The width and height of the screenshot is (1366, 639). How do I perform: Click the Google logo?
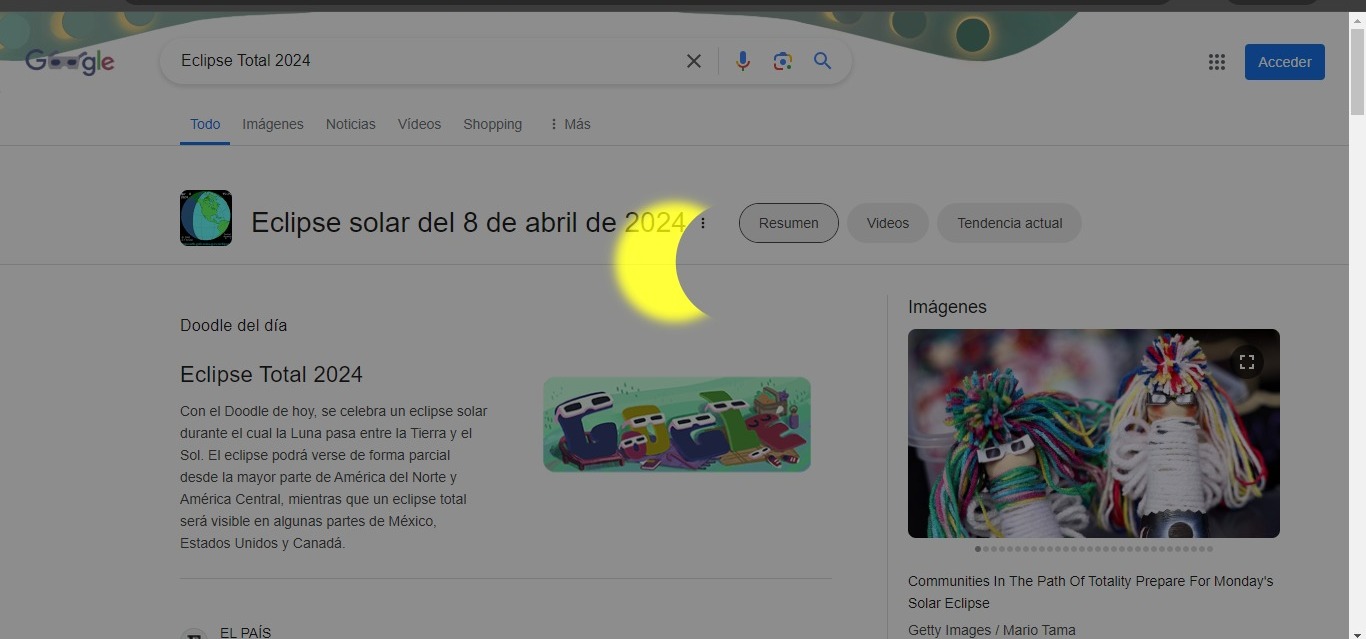tap(70, 62)
